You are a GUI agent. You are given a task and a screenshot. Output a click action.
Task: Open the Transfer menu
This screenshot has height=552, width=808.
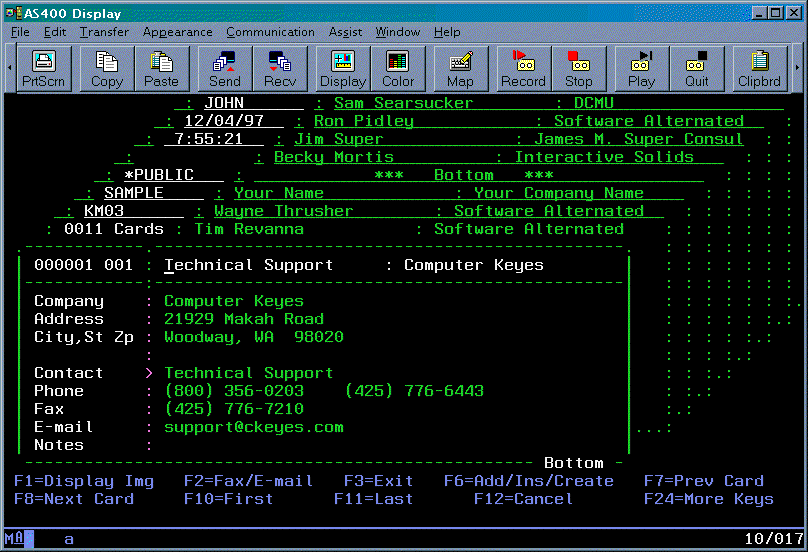104,32
